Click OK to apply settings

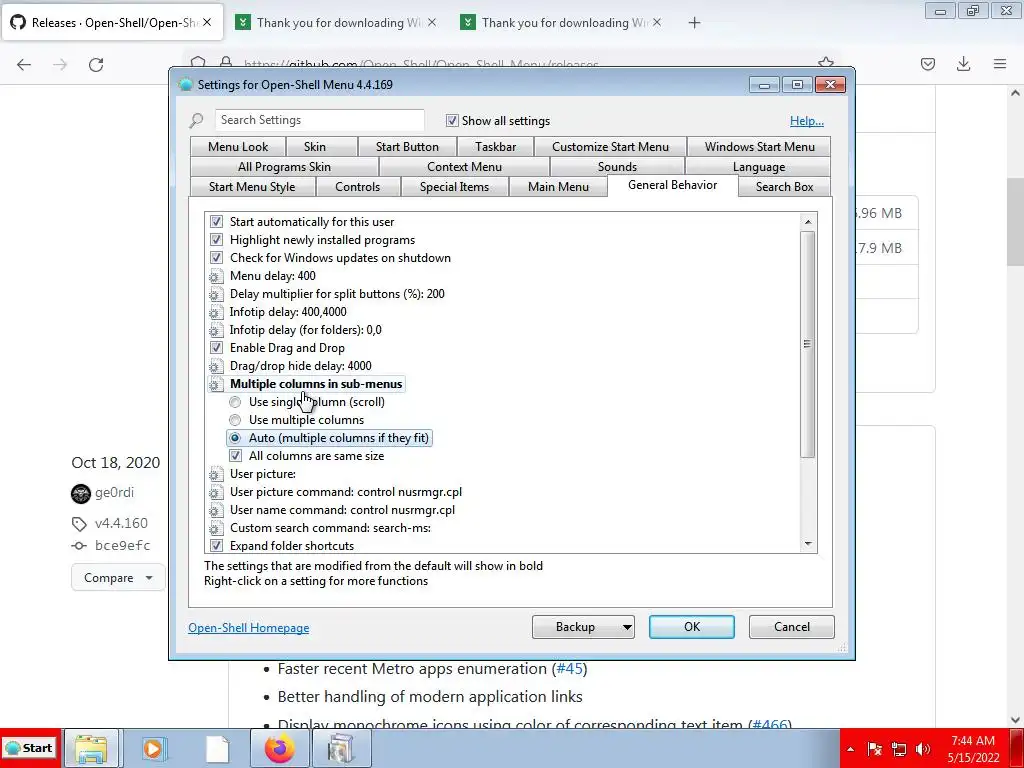click(x=692, y=627)
